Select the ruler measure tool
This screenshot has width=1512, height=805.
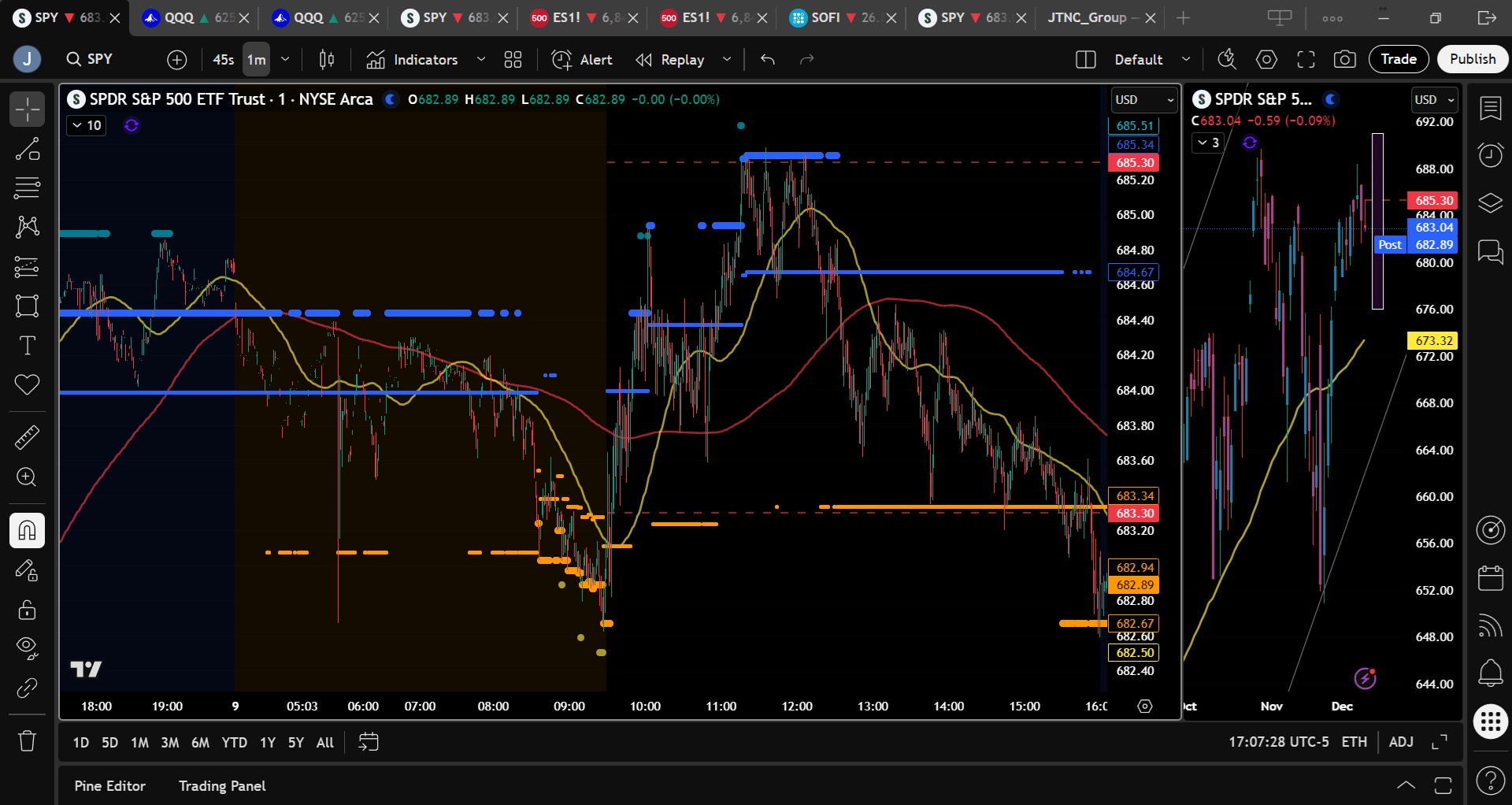27,437
